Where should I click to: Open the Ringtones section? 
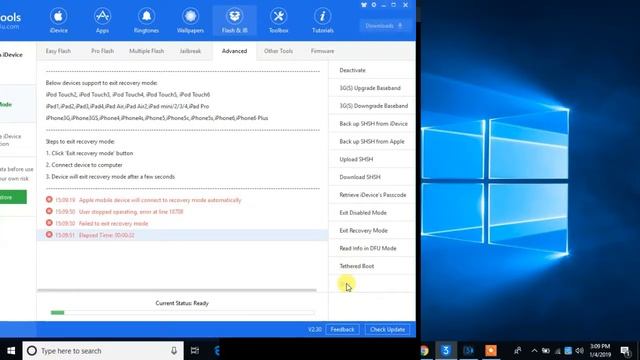tap(146, 20)
